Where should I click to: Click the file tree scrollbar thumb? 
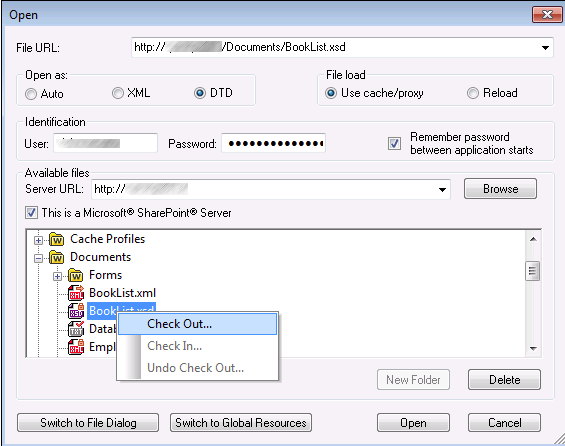point(533,271)
